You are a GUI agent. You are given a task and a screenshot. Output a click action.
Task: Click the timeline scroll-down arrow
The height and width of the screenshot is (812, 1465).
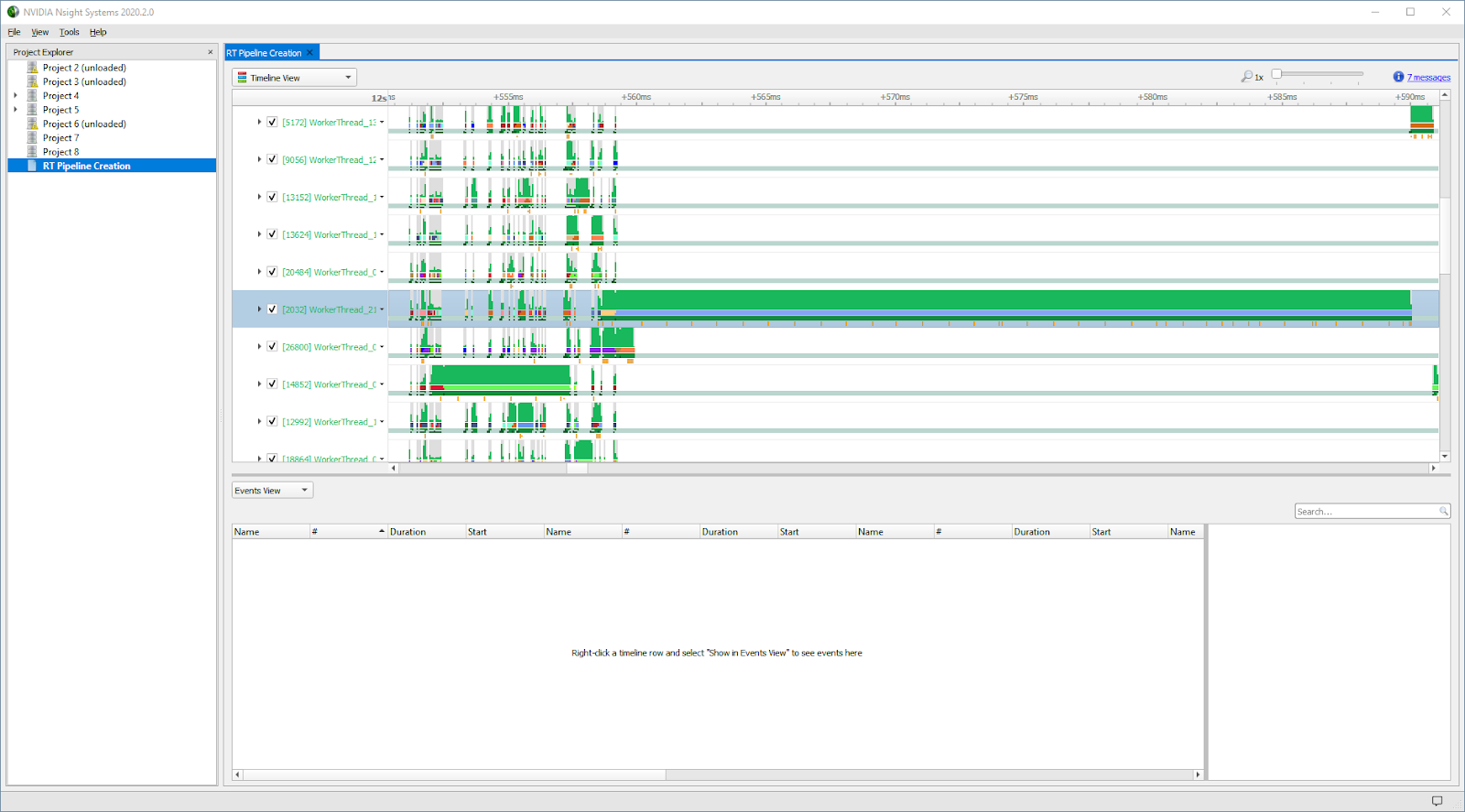[1445, 456]
